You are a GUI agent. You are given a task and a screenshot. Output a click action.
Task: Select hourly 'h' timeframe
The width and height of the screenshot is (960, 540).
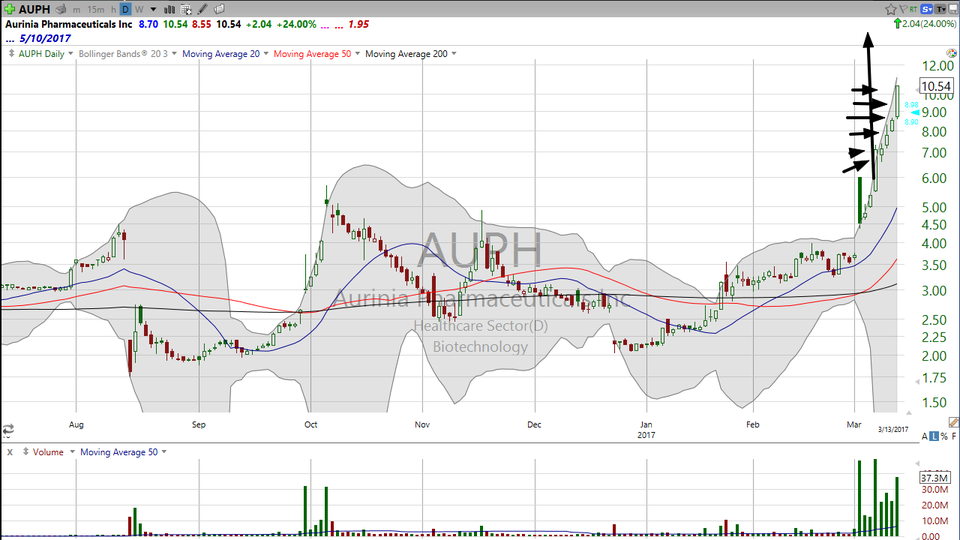click(113, 9)
